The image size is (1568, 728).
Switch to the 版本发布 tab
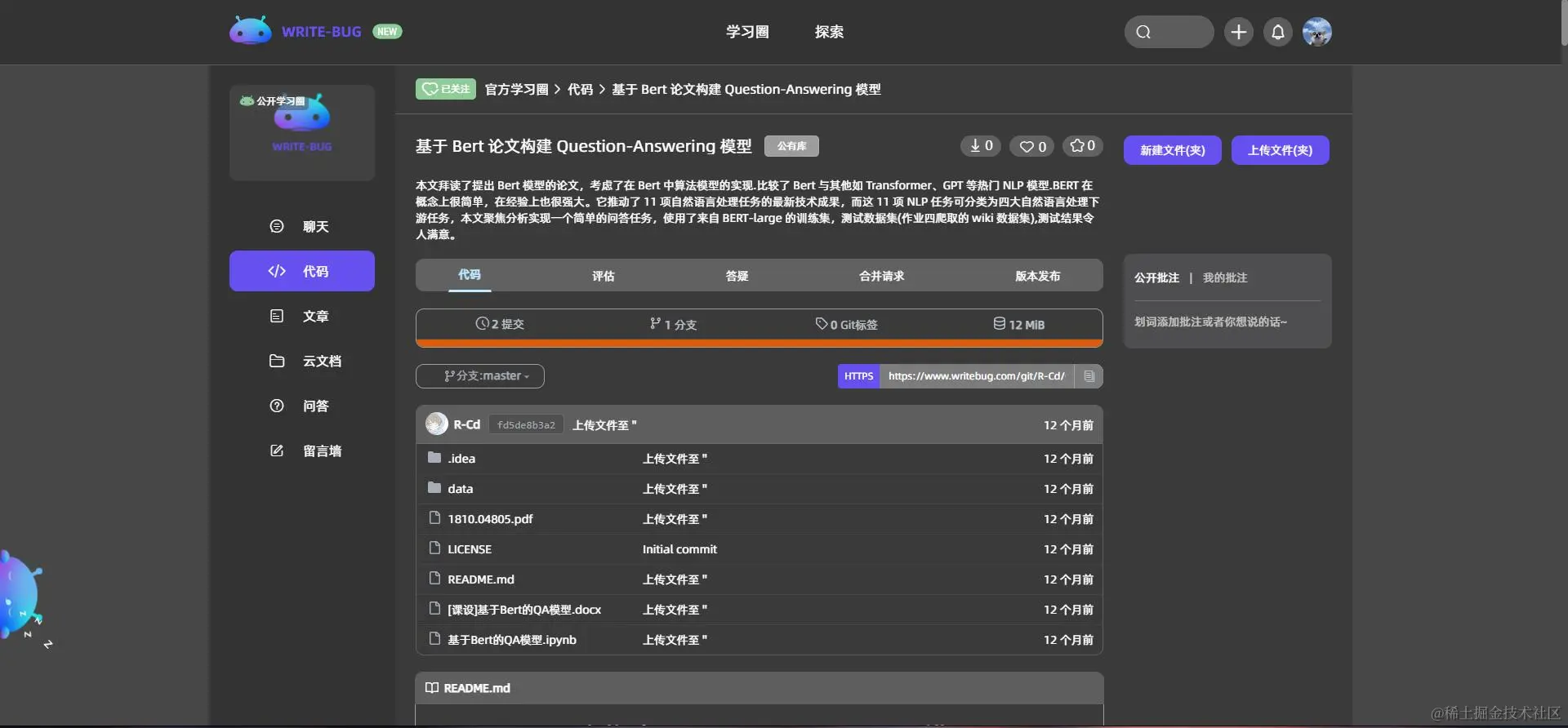[1038, 276]
